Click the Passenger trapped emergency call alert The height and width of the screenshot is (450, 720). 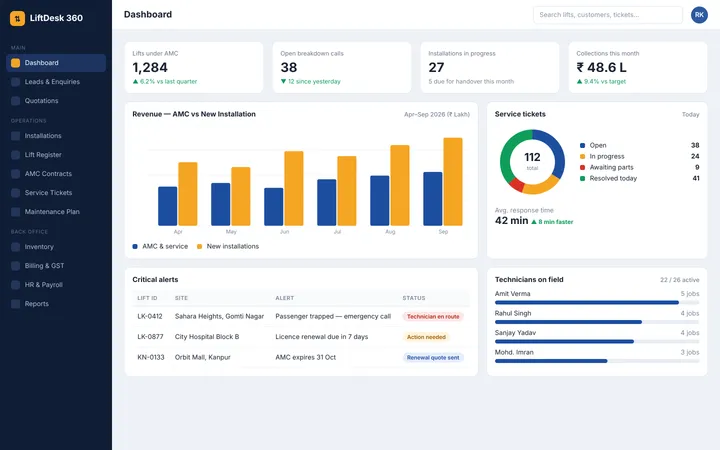[333, 316]
